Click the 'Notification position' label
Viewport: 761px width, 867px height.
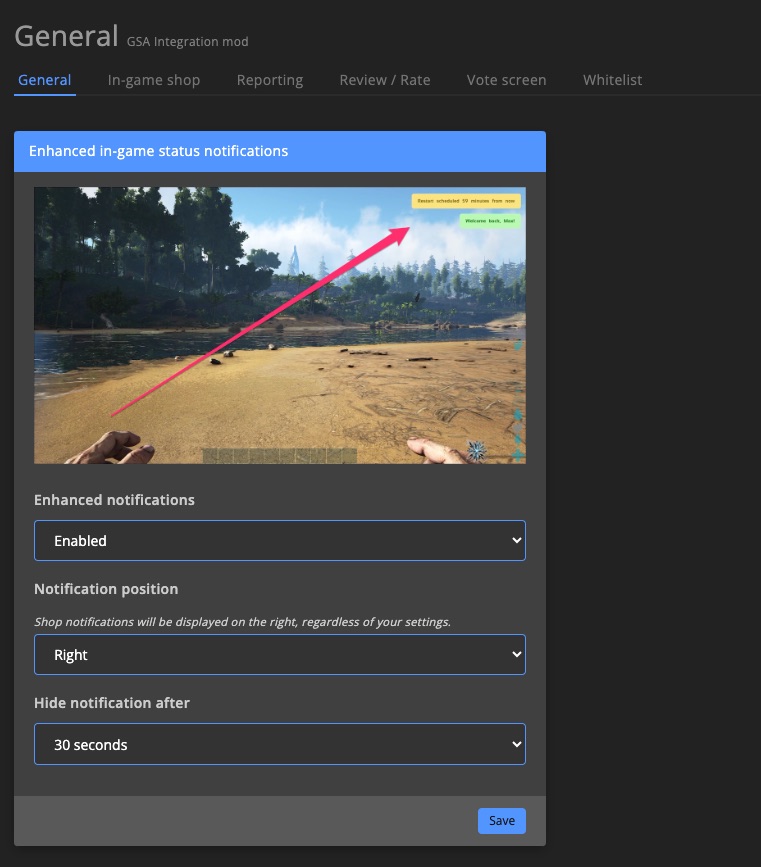[x=106, y=589]
